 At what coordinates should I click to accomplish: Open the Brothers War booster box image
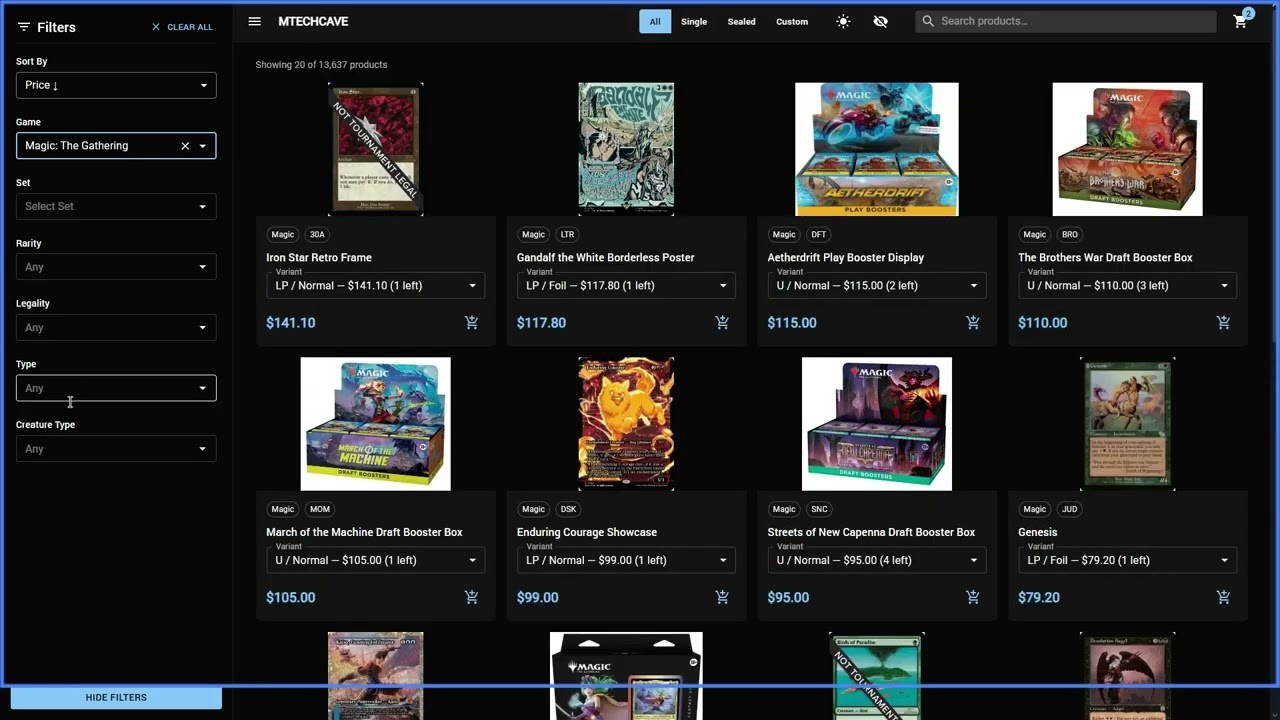click(1127, 149)
